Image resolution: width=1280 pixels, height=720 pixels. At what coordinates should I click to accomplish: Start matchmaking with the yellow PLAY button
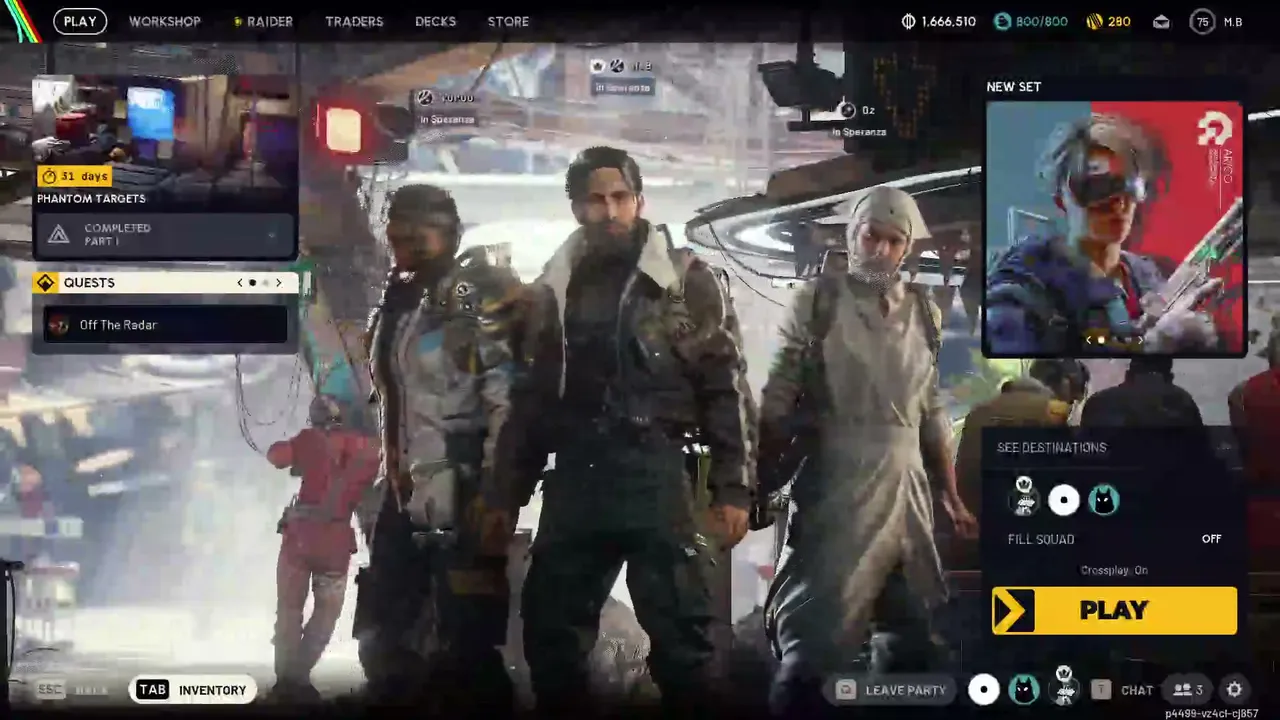[1114, 610]
